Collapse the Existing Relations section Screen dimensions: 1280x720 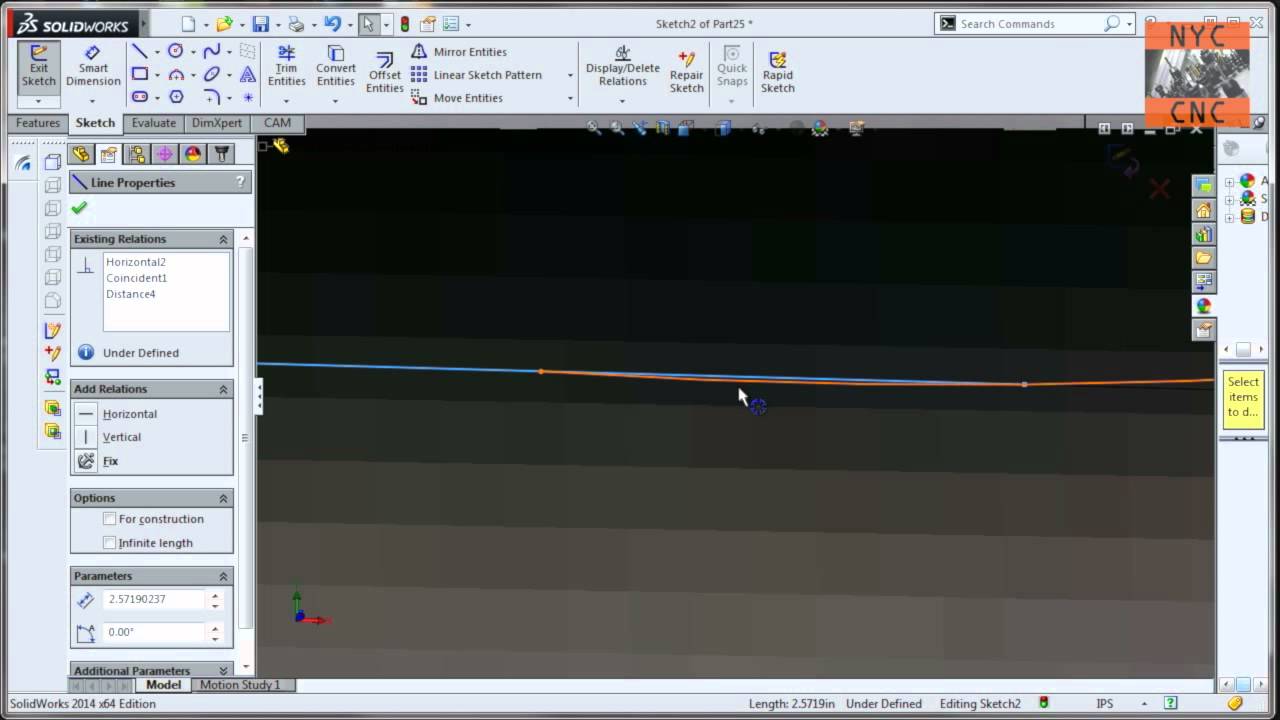tap(224, 239)
